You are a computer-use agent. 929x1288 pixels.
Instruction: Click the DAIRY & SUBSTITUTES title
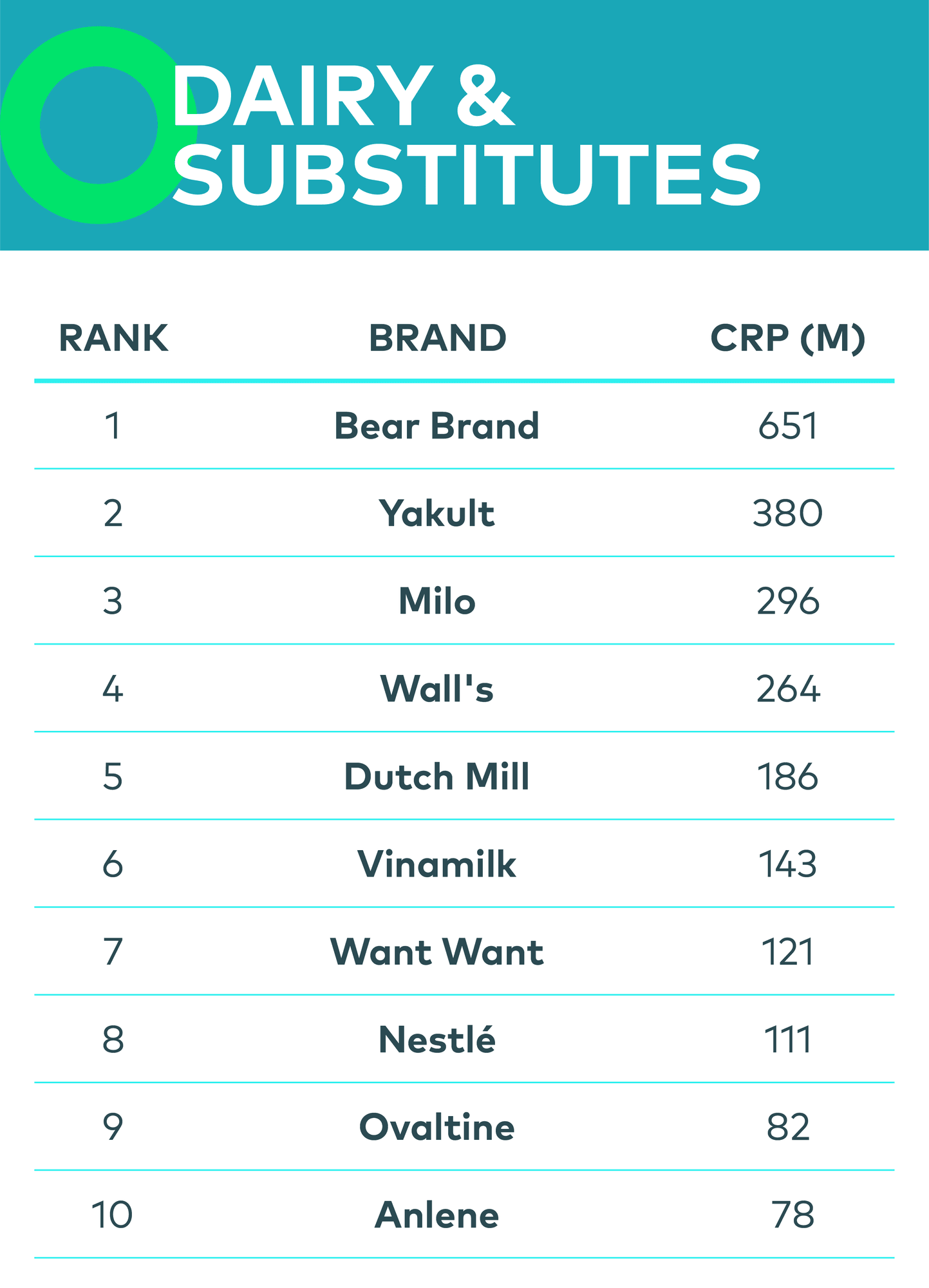coord(466,135)
